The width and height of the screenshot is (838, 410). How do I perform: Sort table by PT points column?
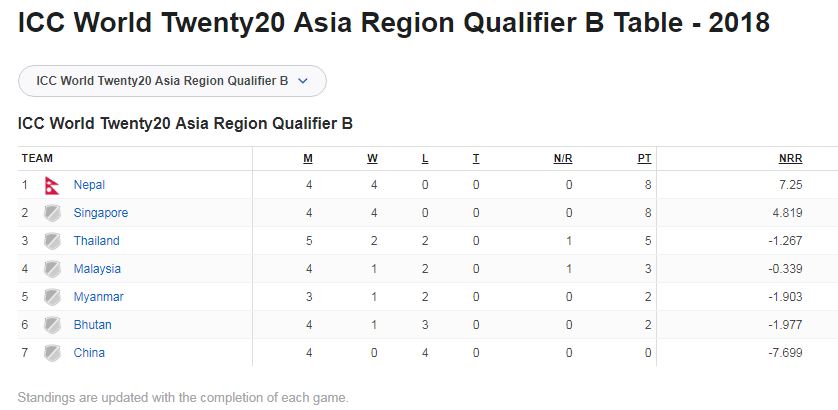click(645, 159)
